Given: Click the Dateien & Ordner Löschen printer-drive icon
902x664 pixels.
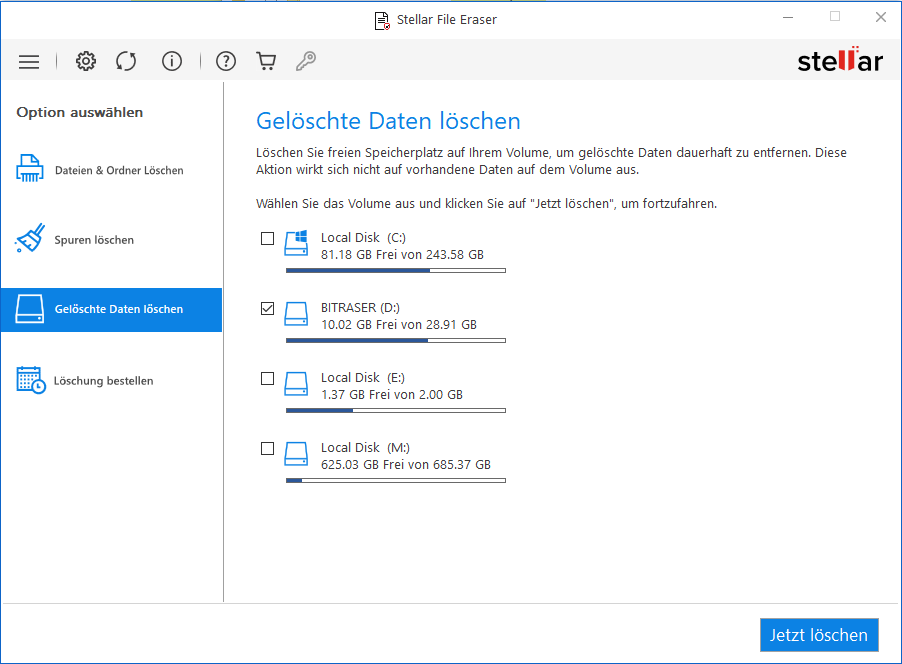Looking at the screenshot, I should [x=31, y=168].
